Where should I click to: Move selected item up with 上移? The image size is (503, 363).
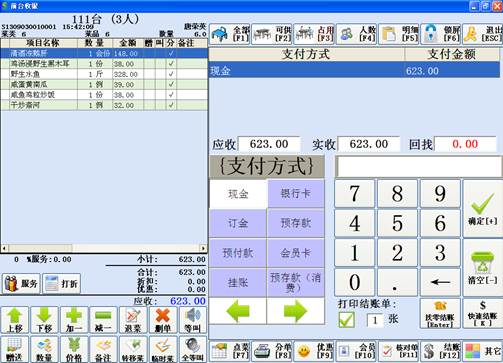[x=15, y=320]
